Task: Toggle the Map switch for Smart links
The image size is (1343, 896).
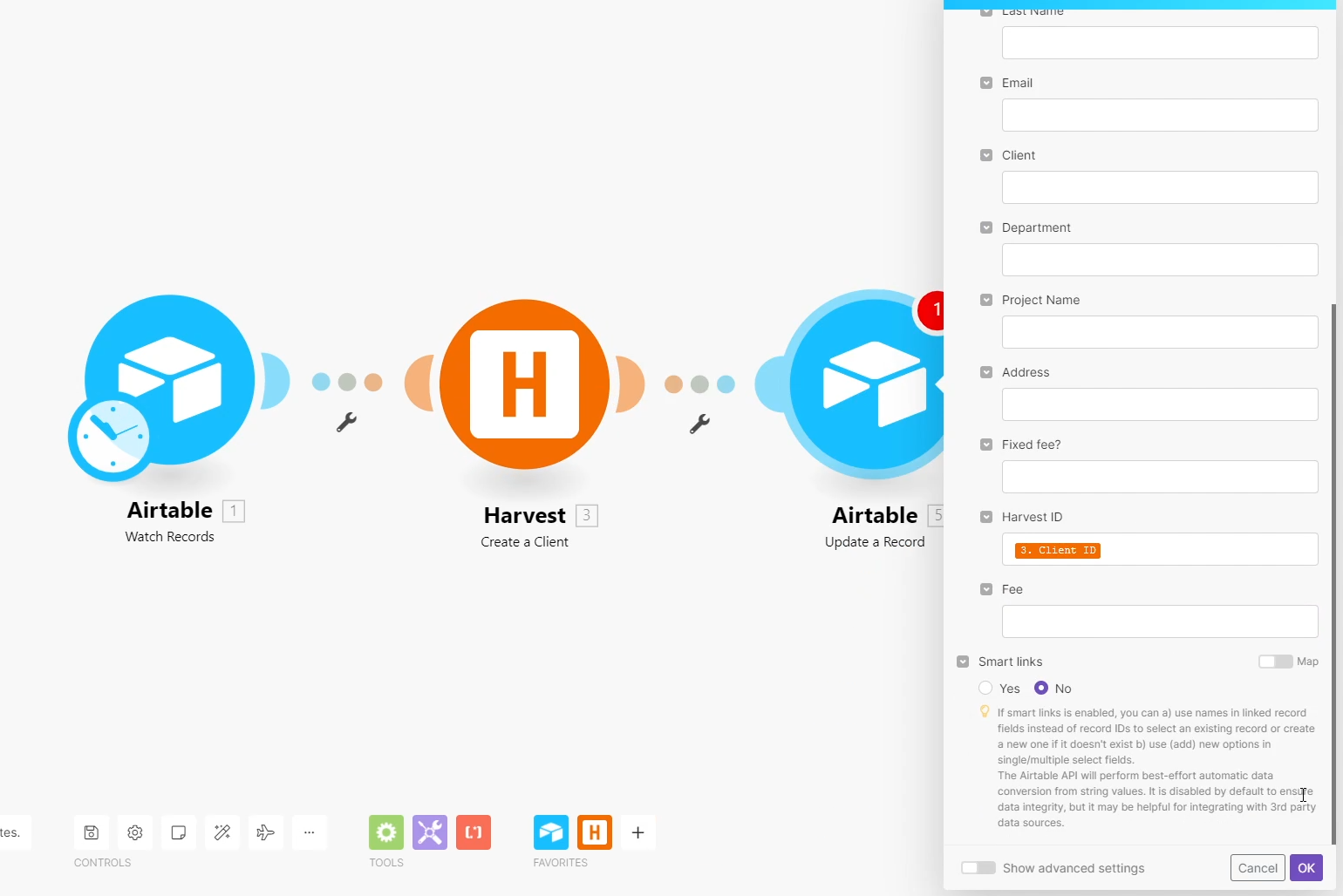Action: point(1275,662)
